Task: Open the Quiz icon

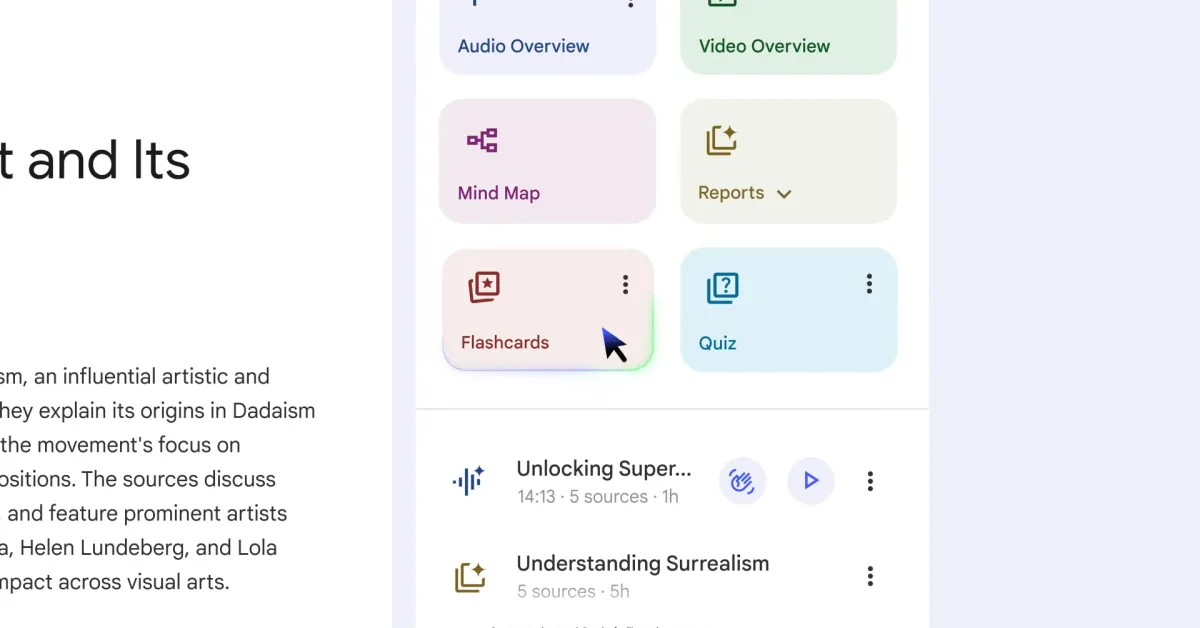Action: 722,287
